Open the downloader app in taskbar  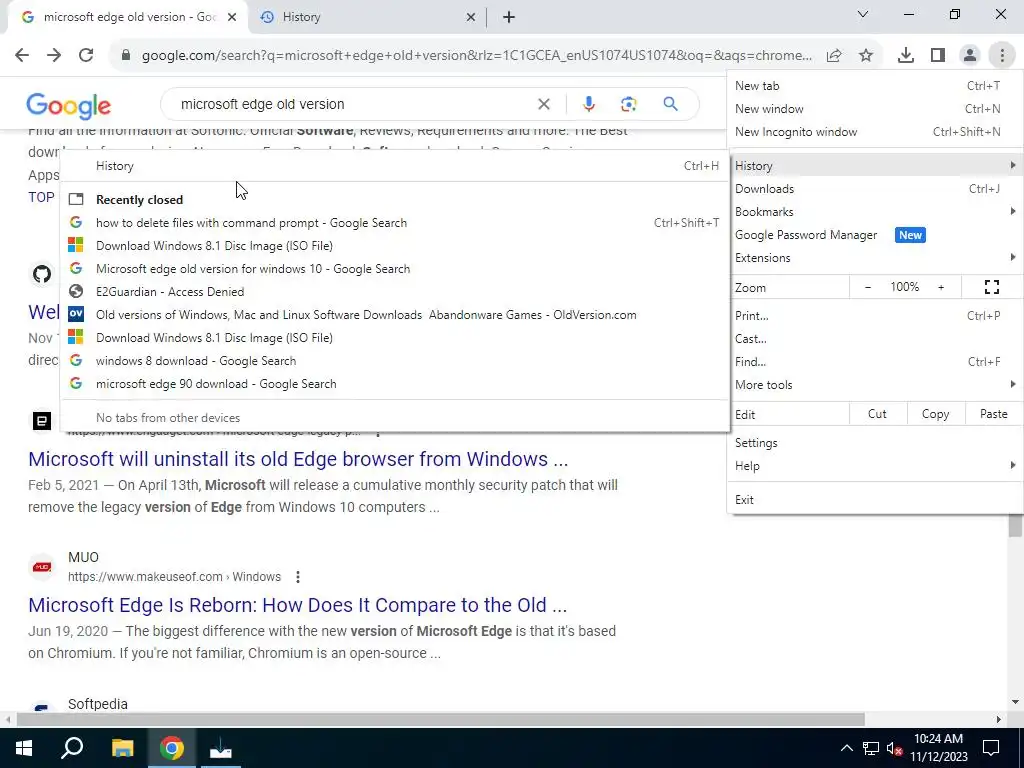(220, 748)
